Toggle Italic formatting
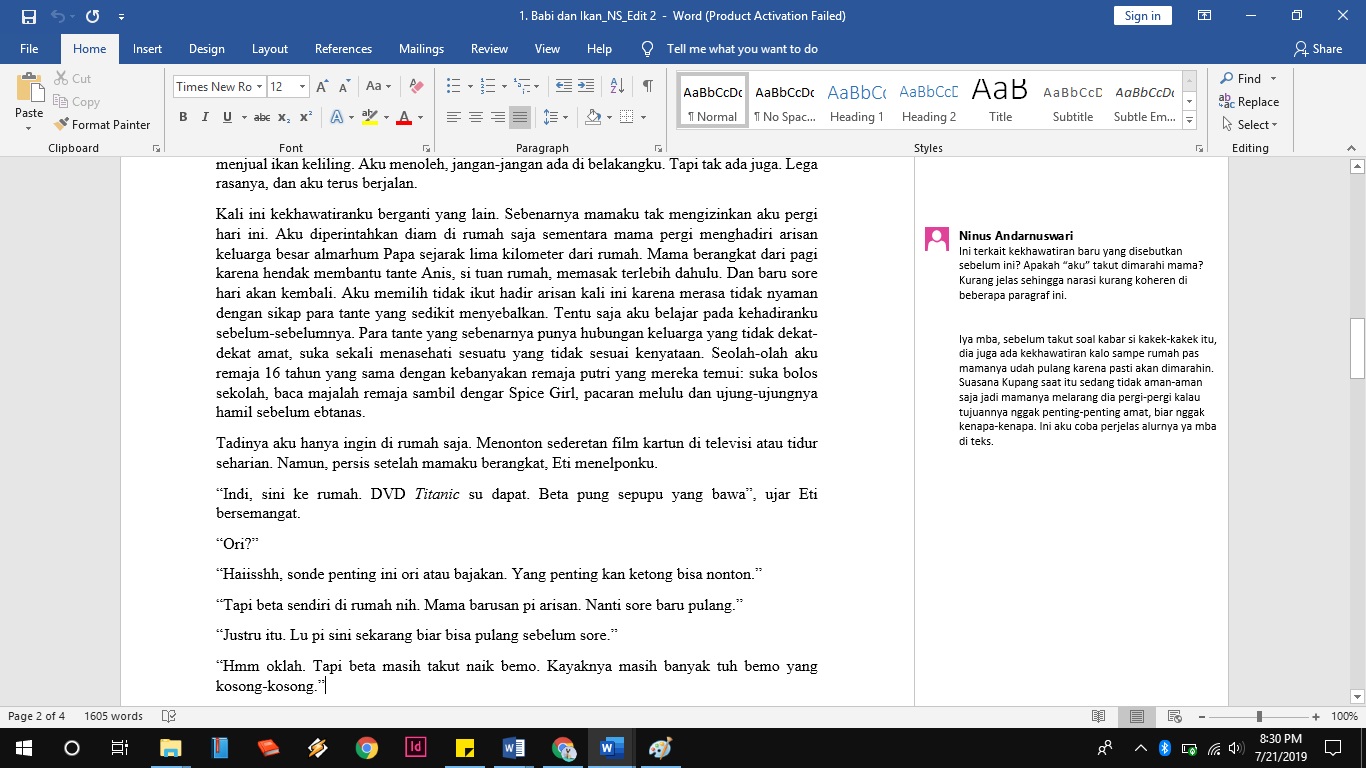 click(x=205, y=118)
